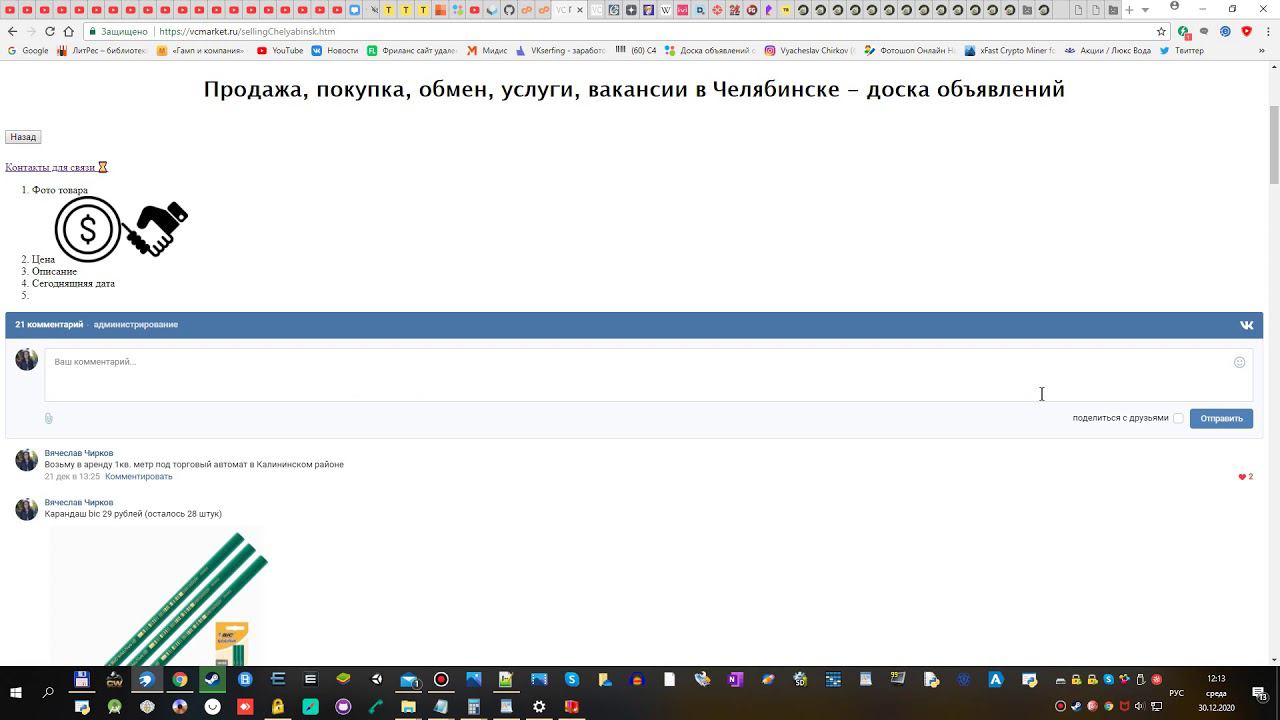Switch the РУС input language indicator
Viewport: 1280px width, 720px height.
(x=1176, y=693)
